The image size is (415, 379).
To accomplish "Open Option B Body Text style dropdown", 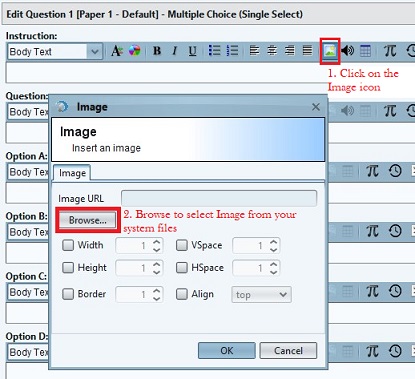I will (28, 232).
